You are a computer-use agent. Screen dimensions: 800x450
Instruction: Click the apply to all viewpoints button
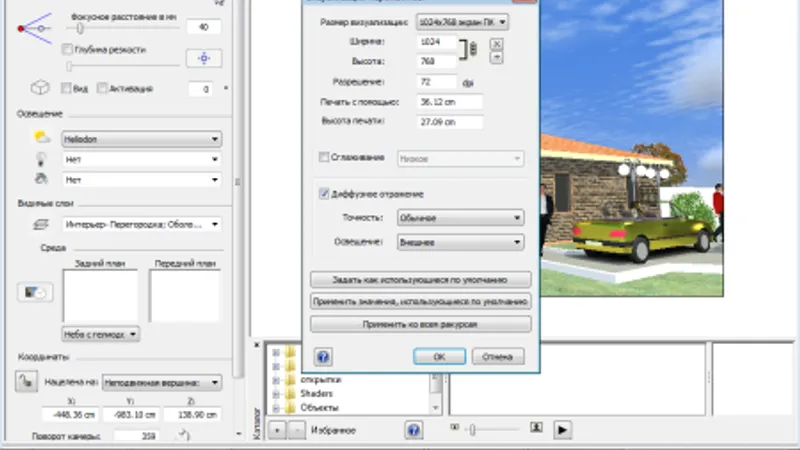pyautogui.click(x=420, y=324)
